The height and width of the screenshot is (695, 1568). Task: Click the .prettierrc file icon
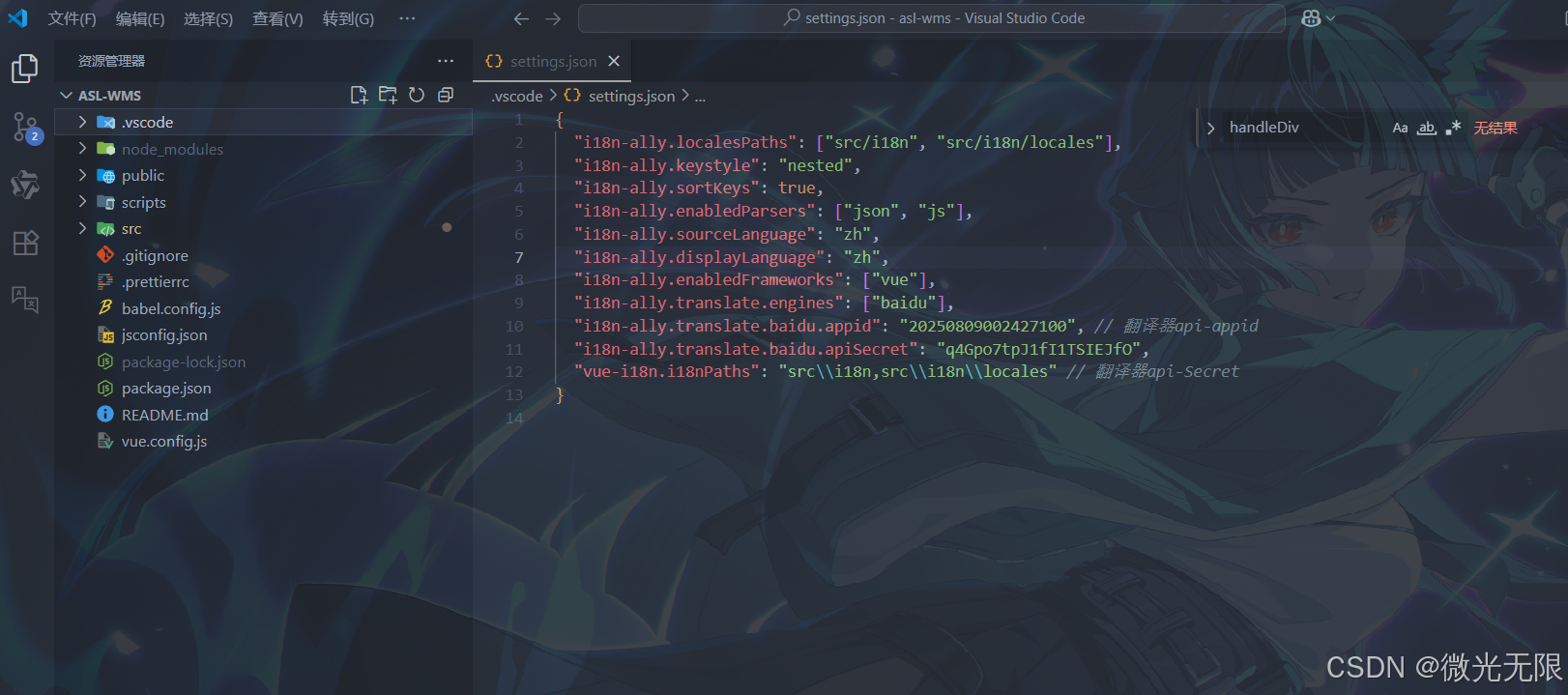coord(105,281)
